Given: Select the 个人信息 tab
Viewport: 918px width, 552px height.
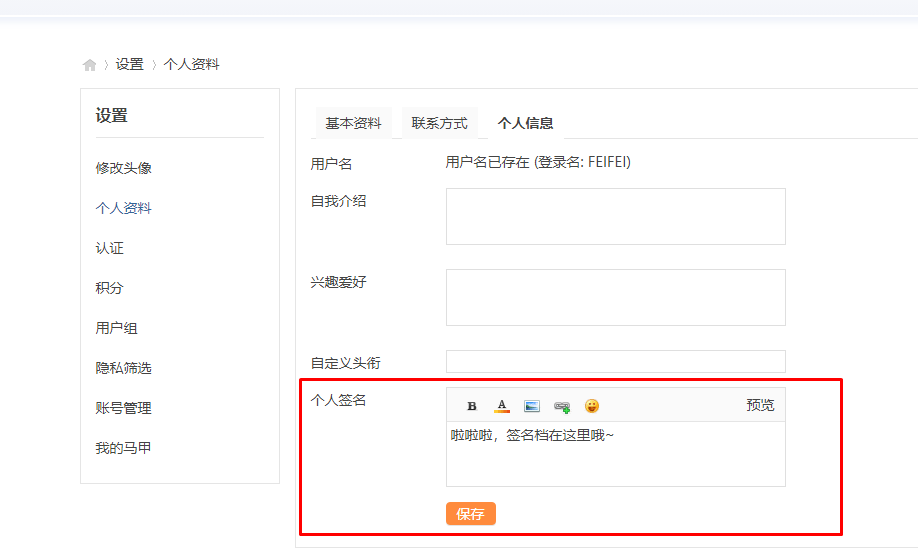Looking at the screenshot, I should pos(525,123).
